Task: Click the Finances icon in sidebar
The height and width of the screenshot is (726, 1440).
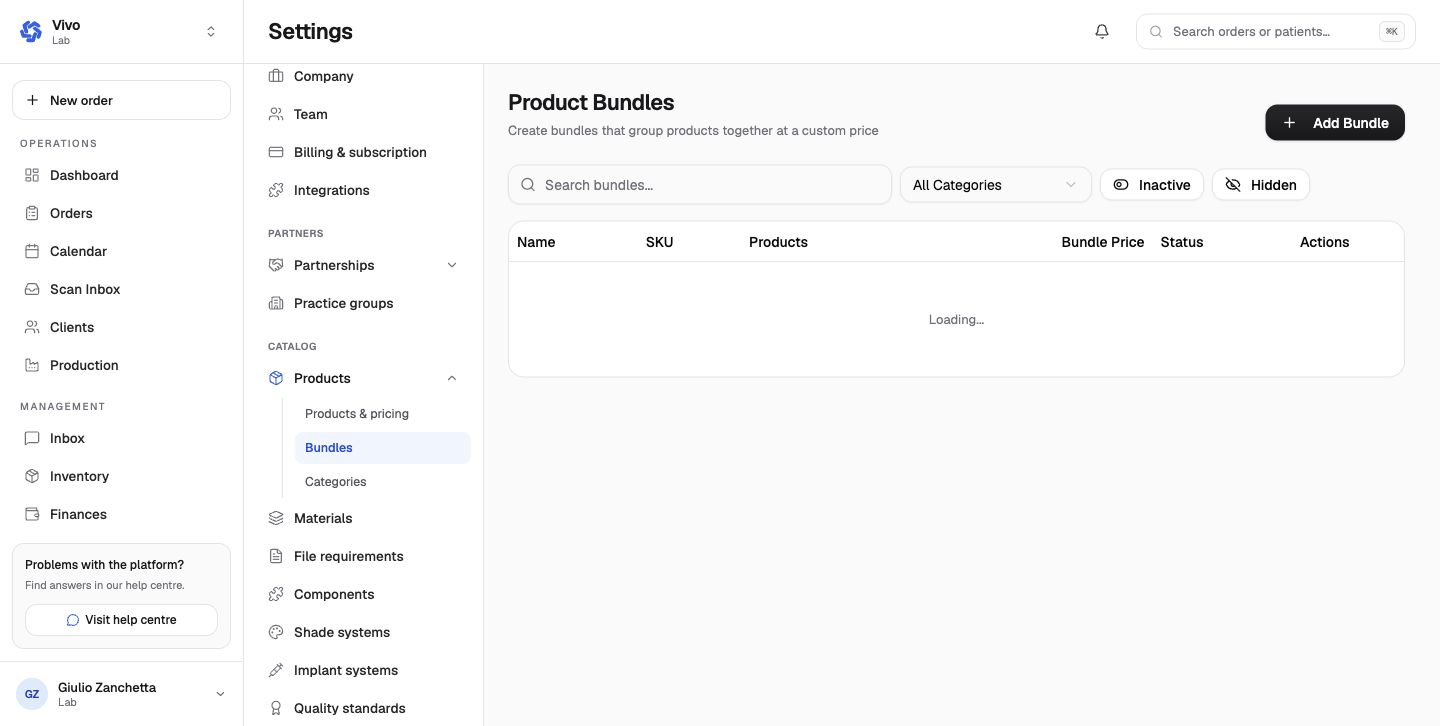Action: click(x=32, y=514)
